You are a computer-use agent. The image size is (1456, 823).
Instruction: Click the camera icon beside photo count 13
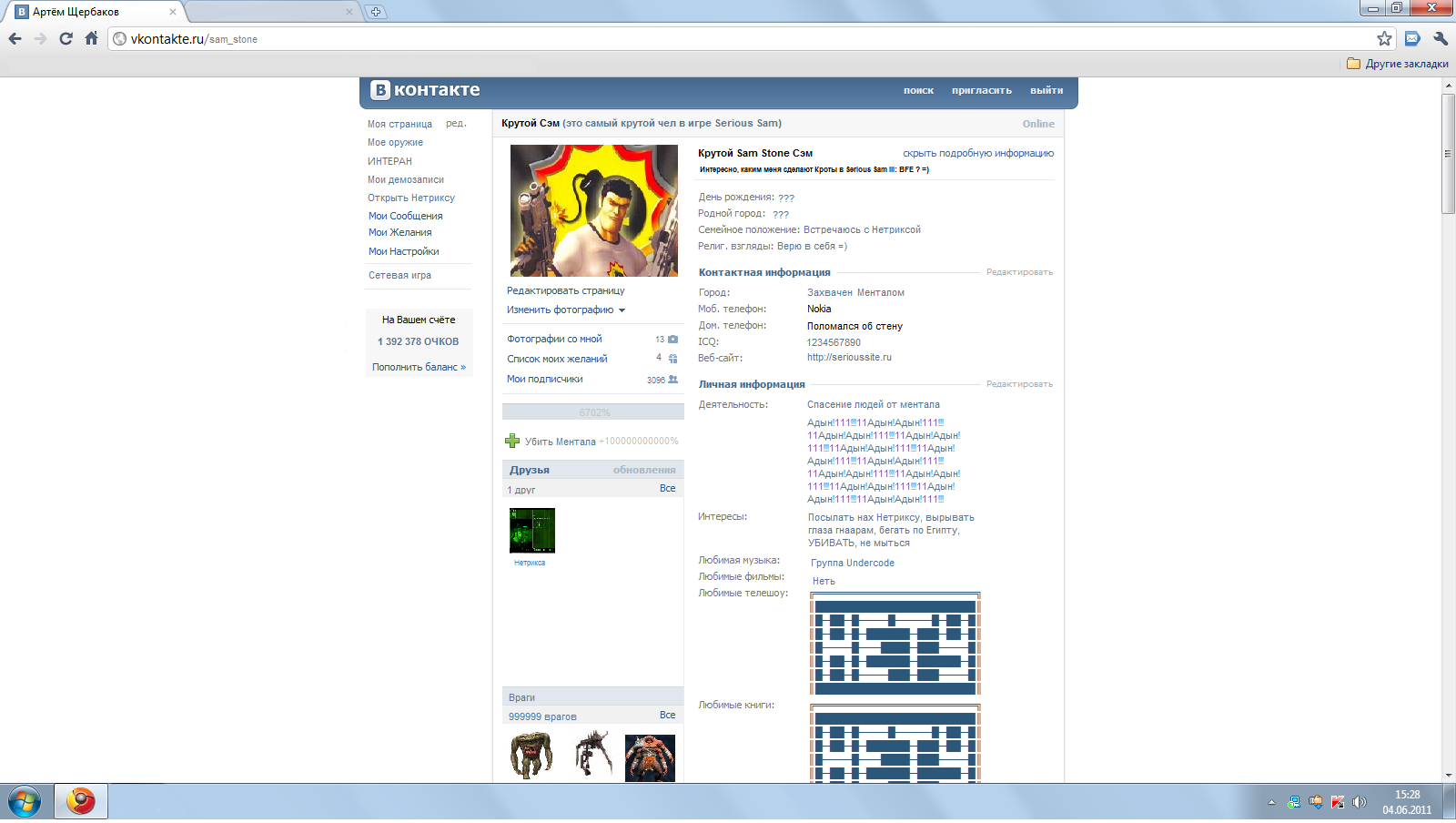click(673, 339)
